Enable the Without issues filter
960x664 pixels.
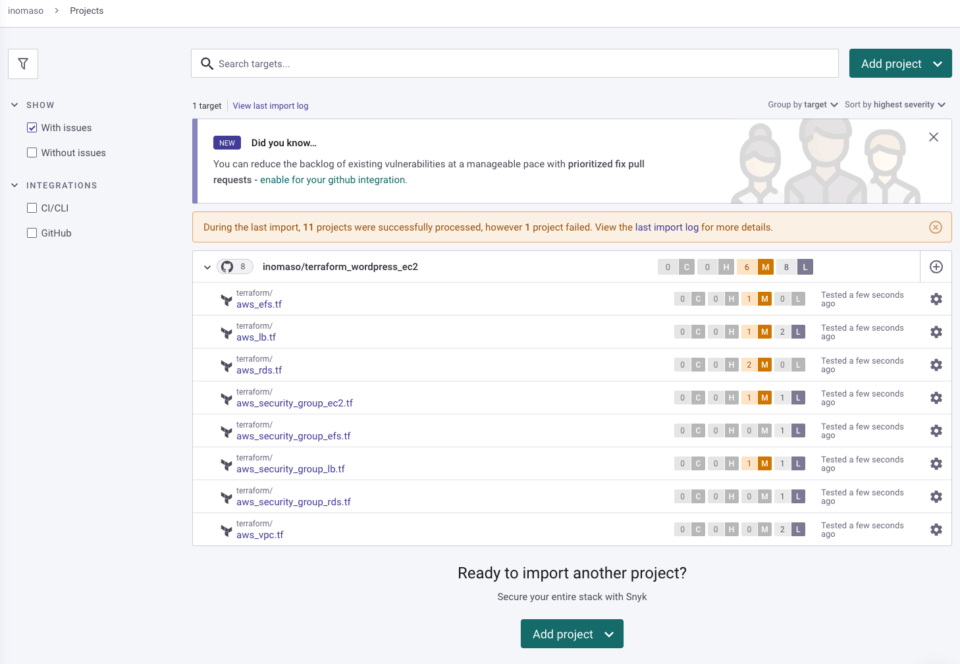pyautogui.click(x=32, y=152)
